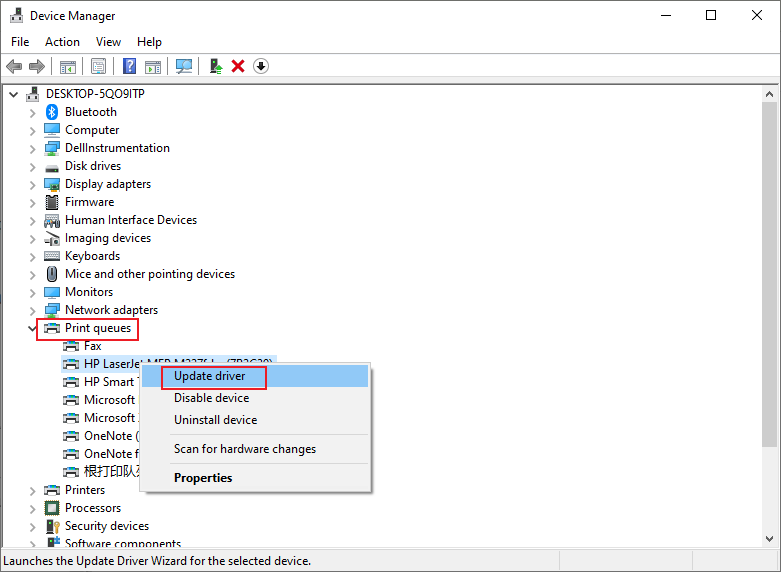This screenshot has height=572, width=781.
Task: Choose Properties from context menu
Action: click(x=255, y=478)
